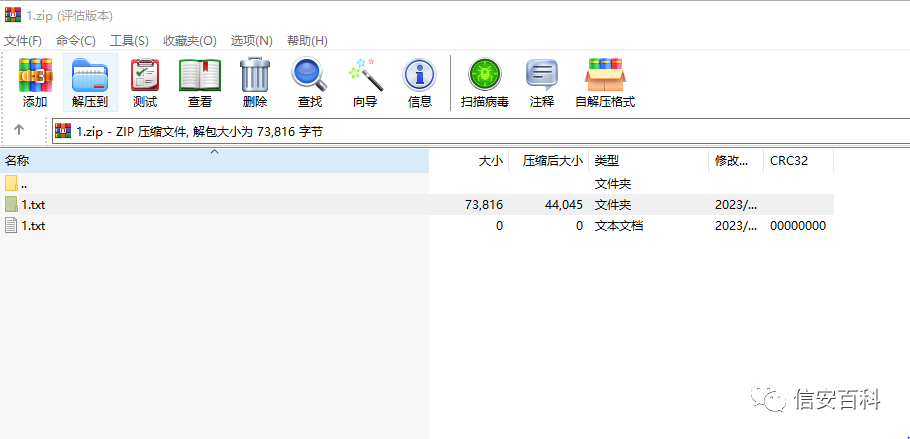Viewport: 910px width, 439px height.
Task: Sort by Type (类型) column header
Action: pos(648,161)
